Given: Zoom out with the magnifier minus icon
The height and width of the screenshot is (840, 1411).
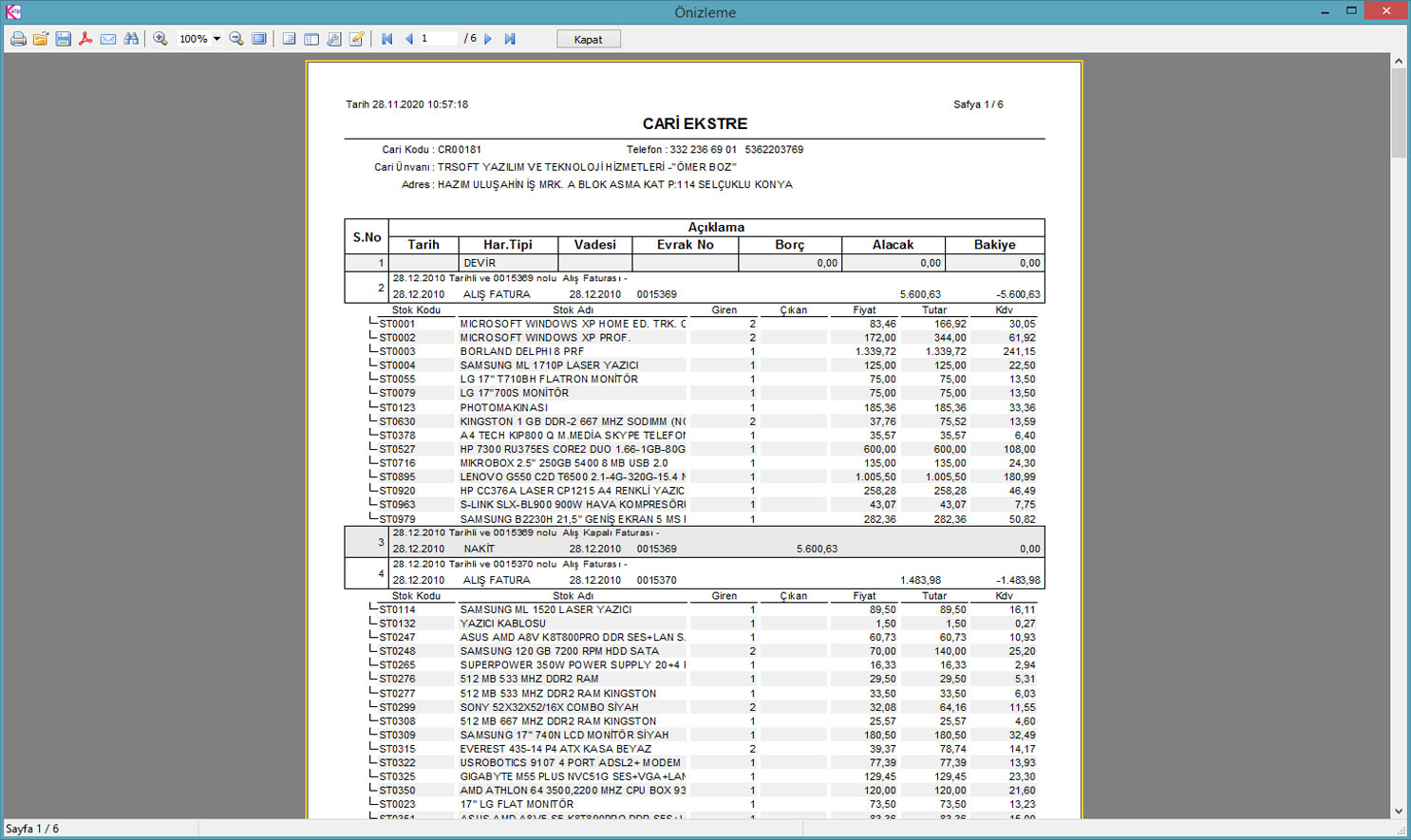Looking at the screenshot, I should tap(236, 39).
